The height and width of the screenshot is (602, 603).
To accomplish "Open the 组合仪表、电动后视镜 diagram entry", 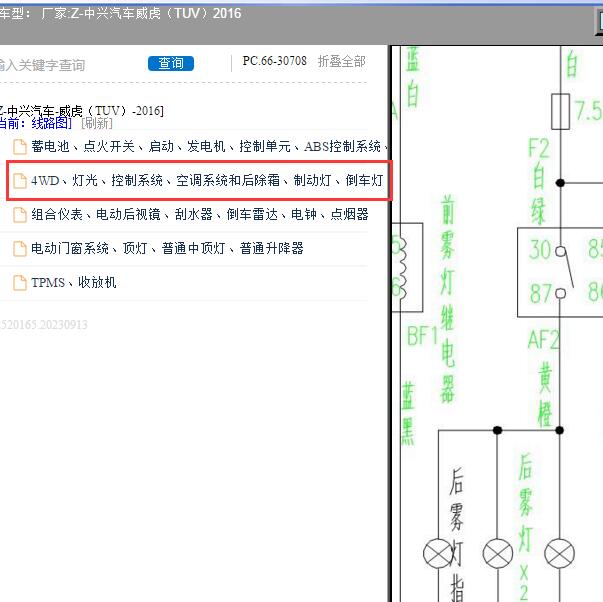I will pos(200,214).
